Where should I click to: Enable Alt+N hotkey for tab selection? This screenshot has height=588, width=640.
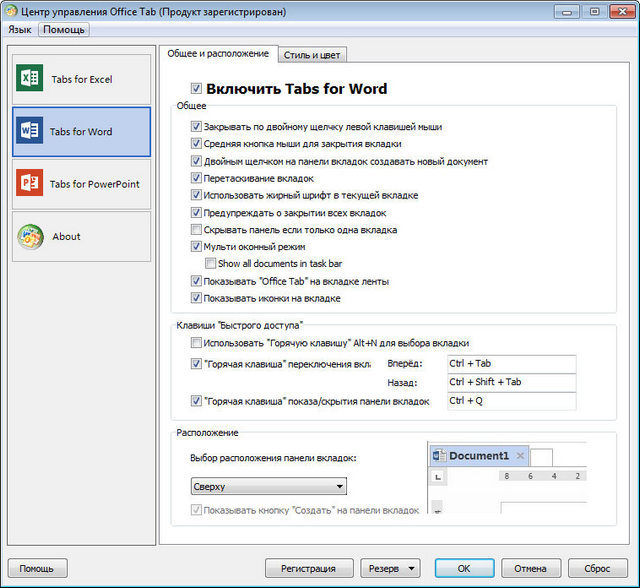coord(196,343)
